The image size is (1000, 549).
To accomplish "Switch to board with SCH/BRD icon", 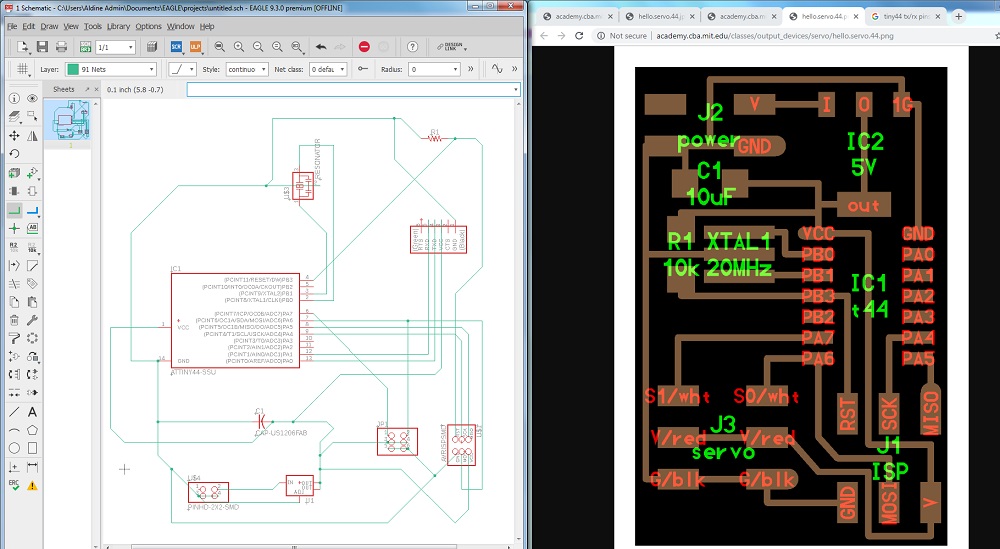I will 85,47.
